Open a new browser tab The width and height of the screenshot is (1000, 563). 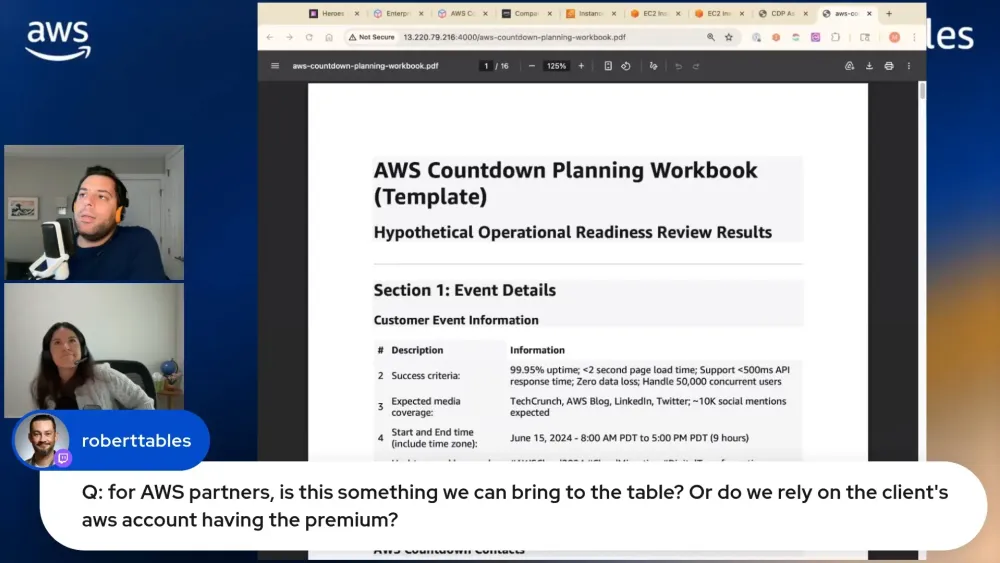point(889,13)
